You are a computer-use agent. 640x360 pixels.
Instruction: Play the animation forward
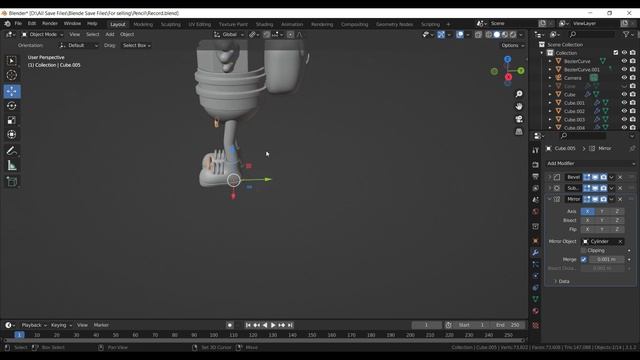coord(273,325)
